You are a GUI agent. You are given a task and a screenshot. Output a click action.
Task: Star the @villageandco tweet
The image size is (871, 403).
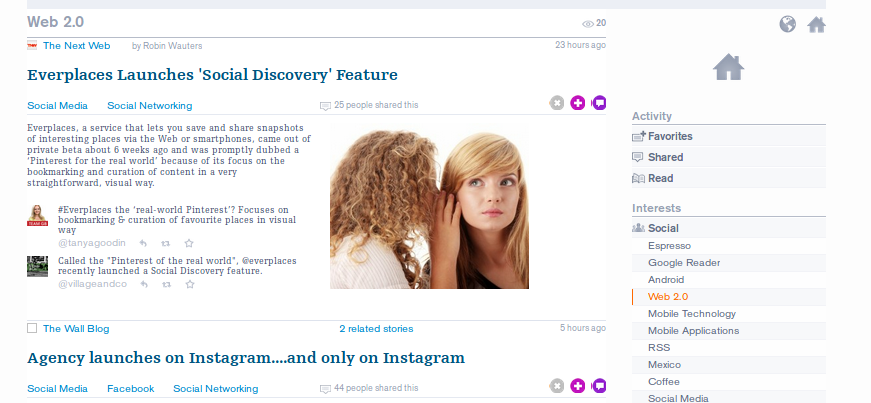pyautogui.click(x=189, y=284)
